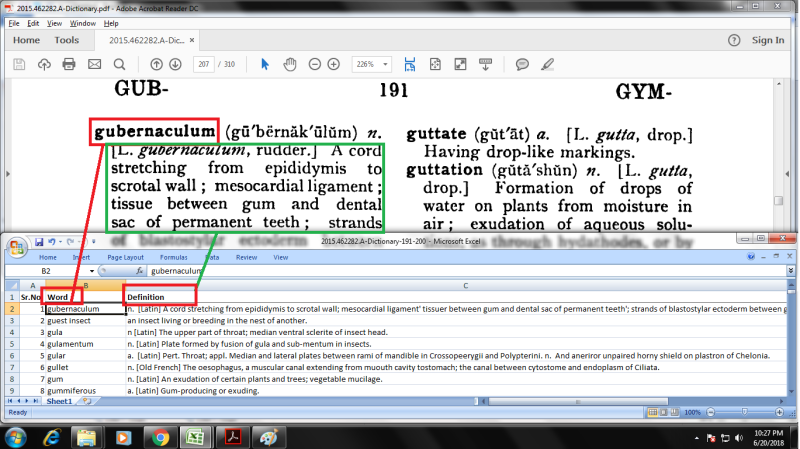
Task: Open the search magnifier tool
Action: (120, 64)
